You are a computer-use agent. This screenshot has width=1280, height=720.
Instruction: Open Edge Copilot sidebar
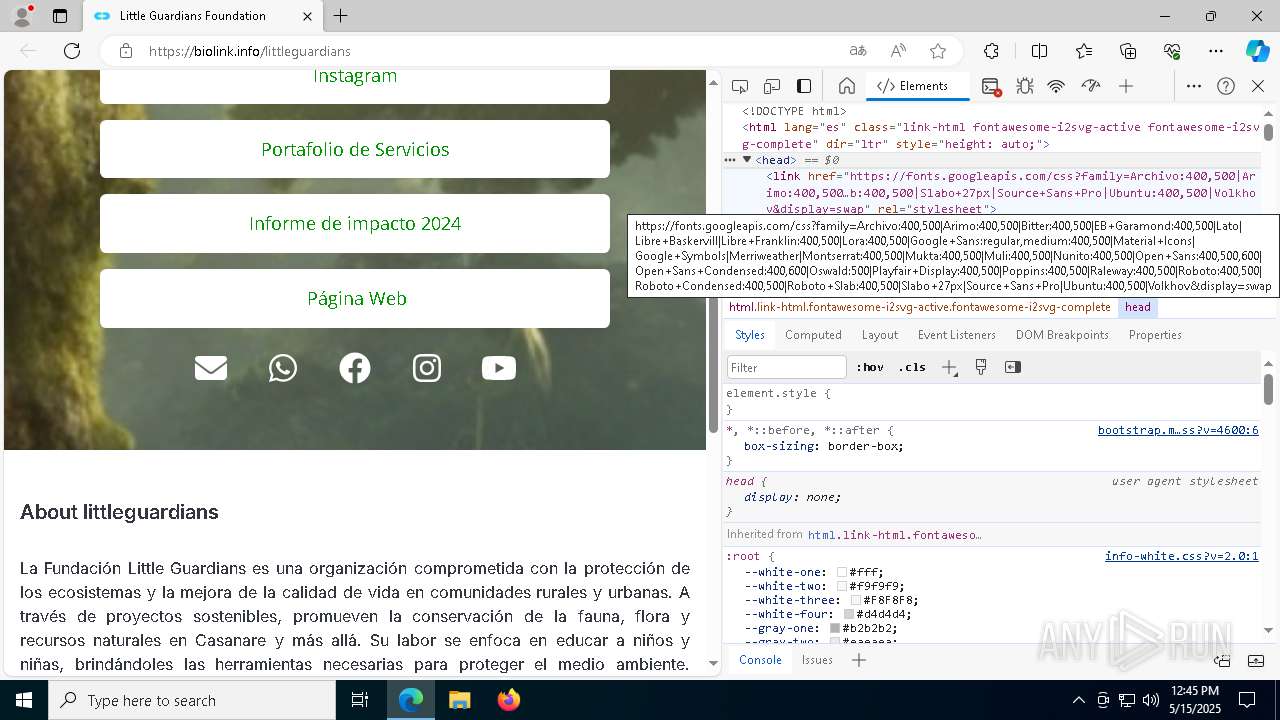(x=1257, y=51)
